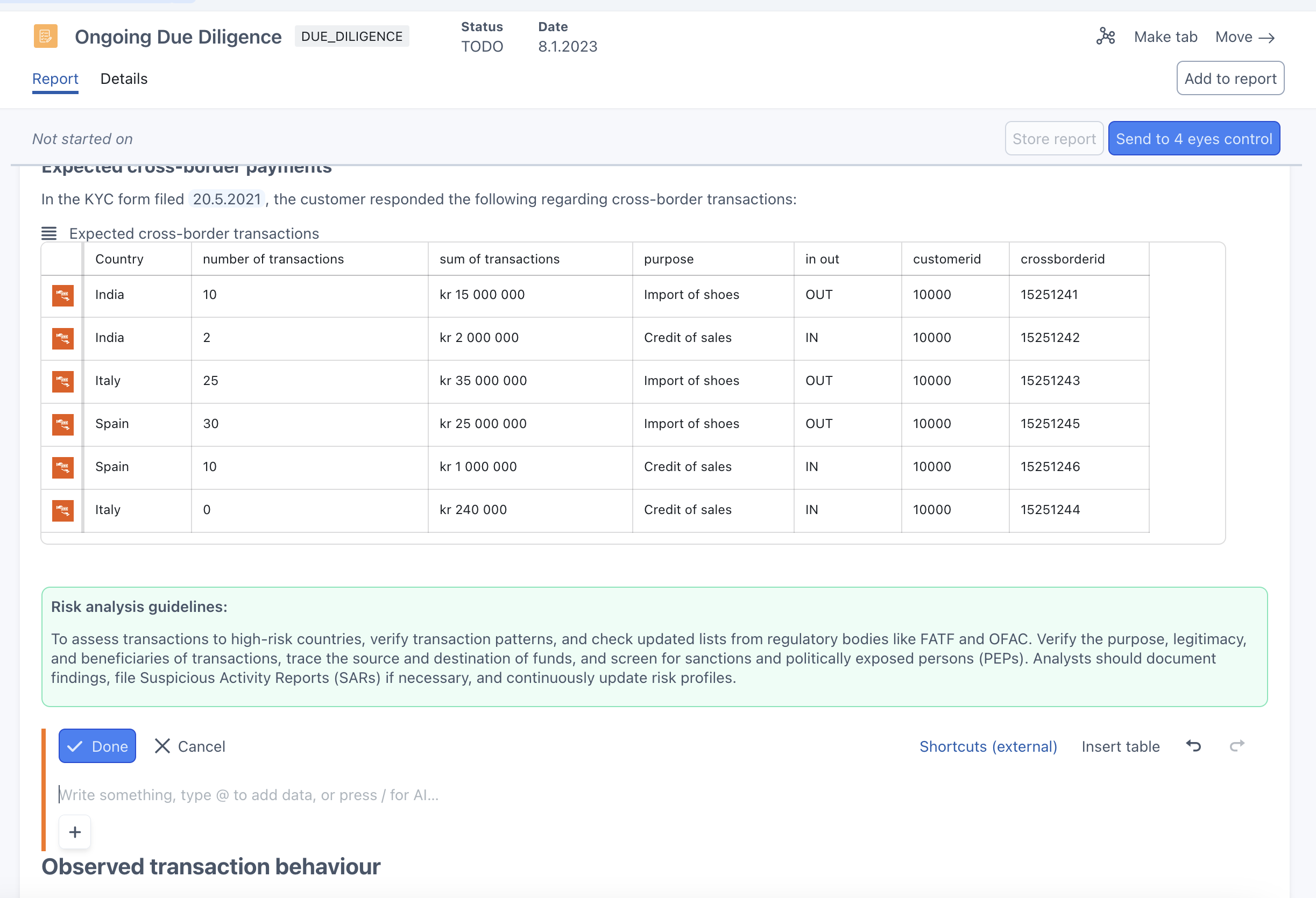Select the Report tab
This screenshot has width=1316, height=898.
click(55, 78)
